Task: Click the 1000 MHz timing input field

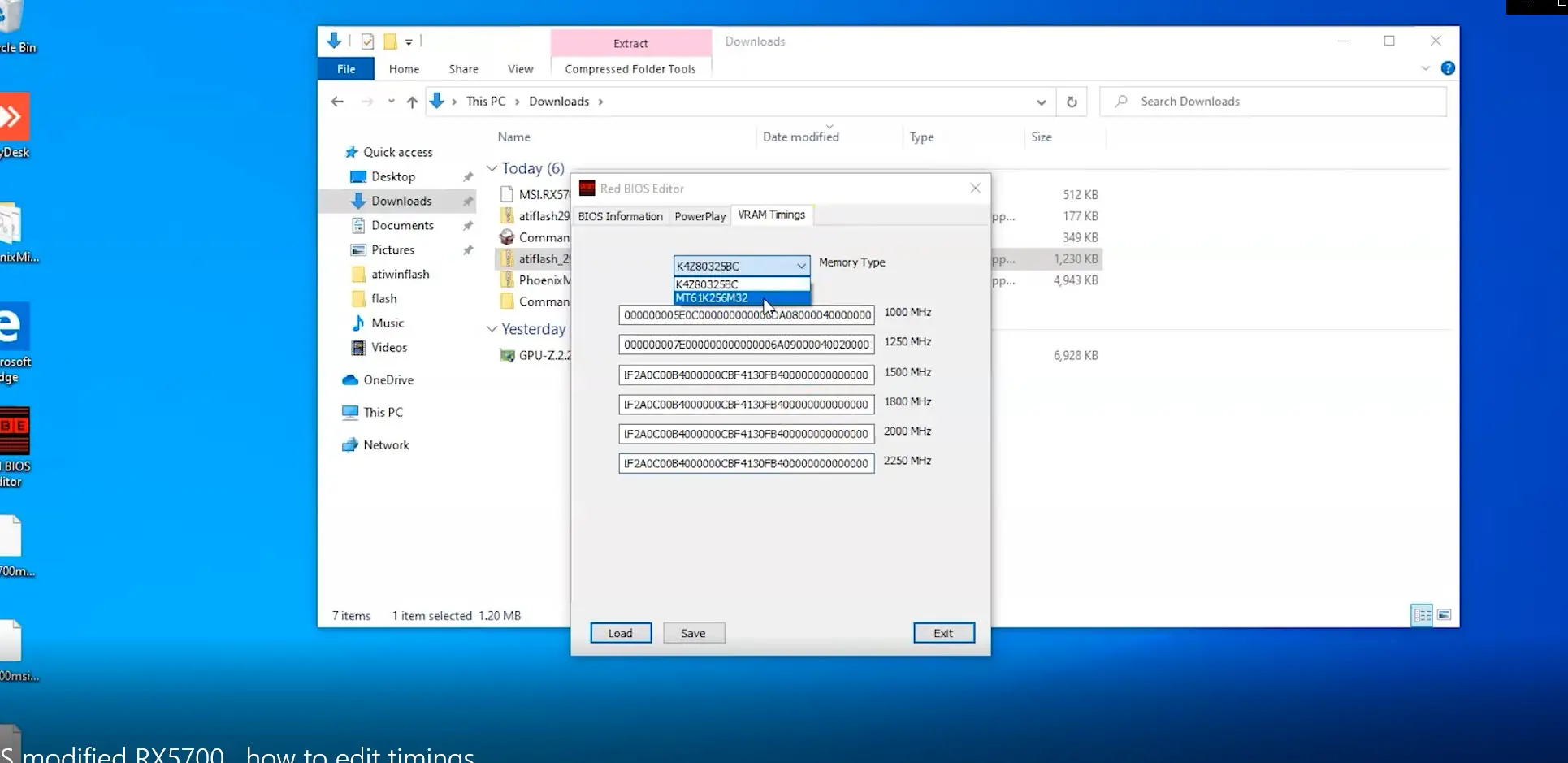Action: [746, 315]
